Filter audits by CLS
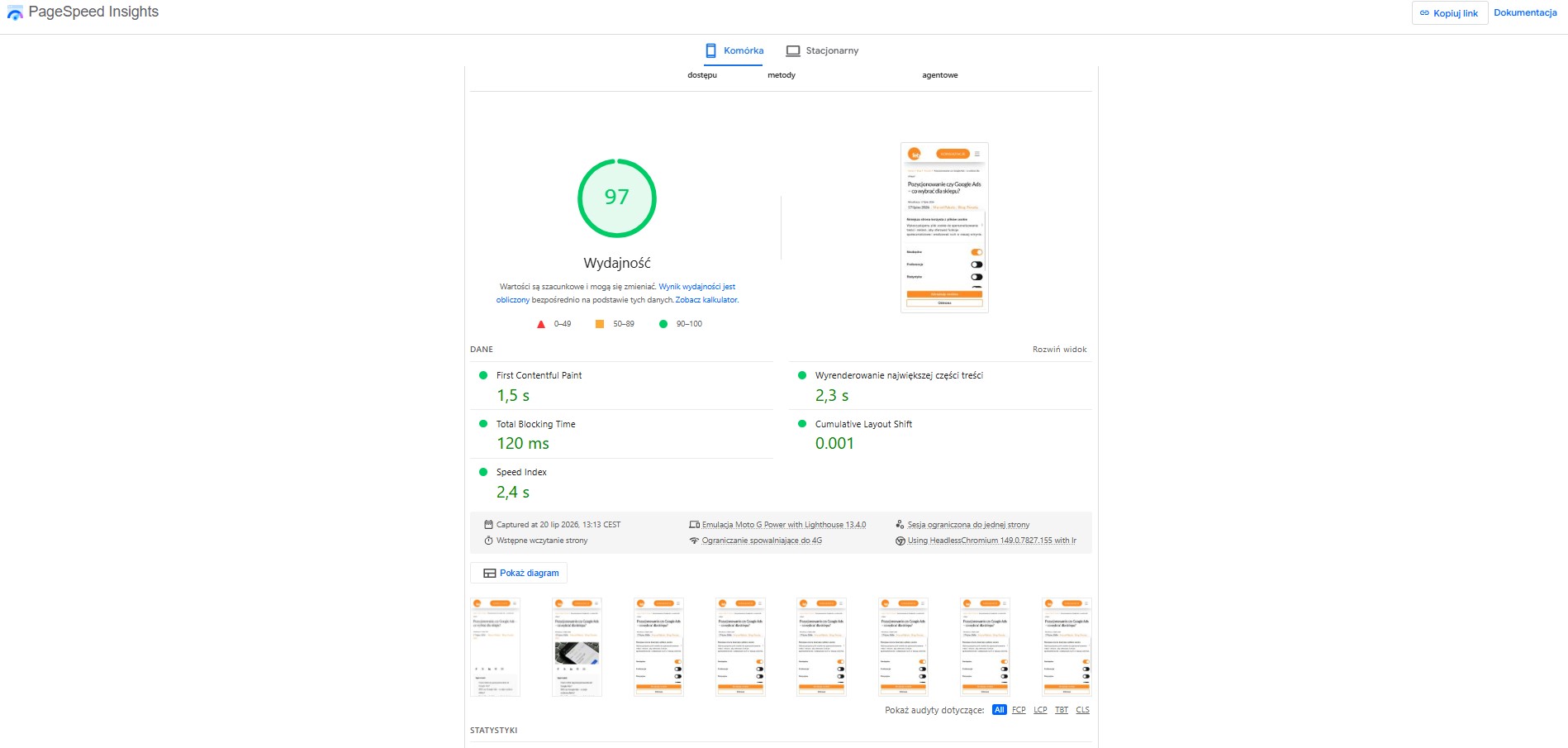Screen dimensions: 1568x748 tap(1082, 710)
